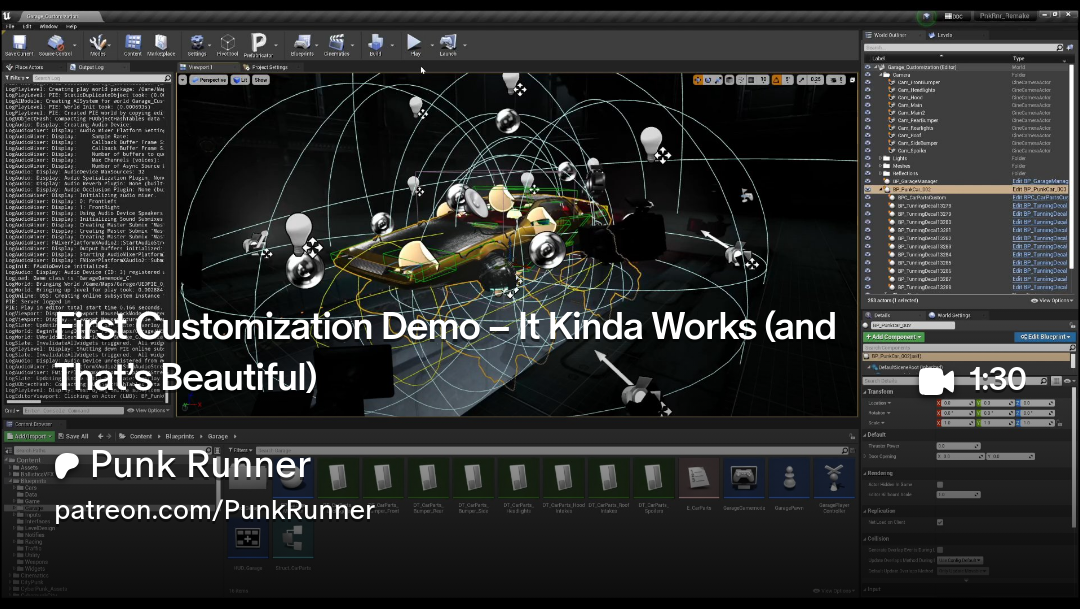
Task: Open the Blueprints toolbar icon
Action: pyautogui.click(x=302, y=43)
